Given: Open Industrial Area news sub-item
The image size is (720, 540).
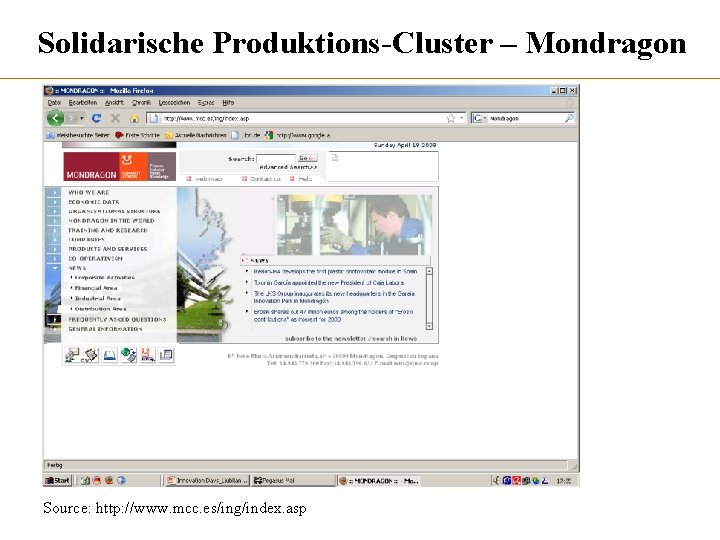Looking at the screenshot, I should [96, 298].
